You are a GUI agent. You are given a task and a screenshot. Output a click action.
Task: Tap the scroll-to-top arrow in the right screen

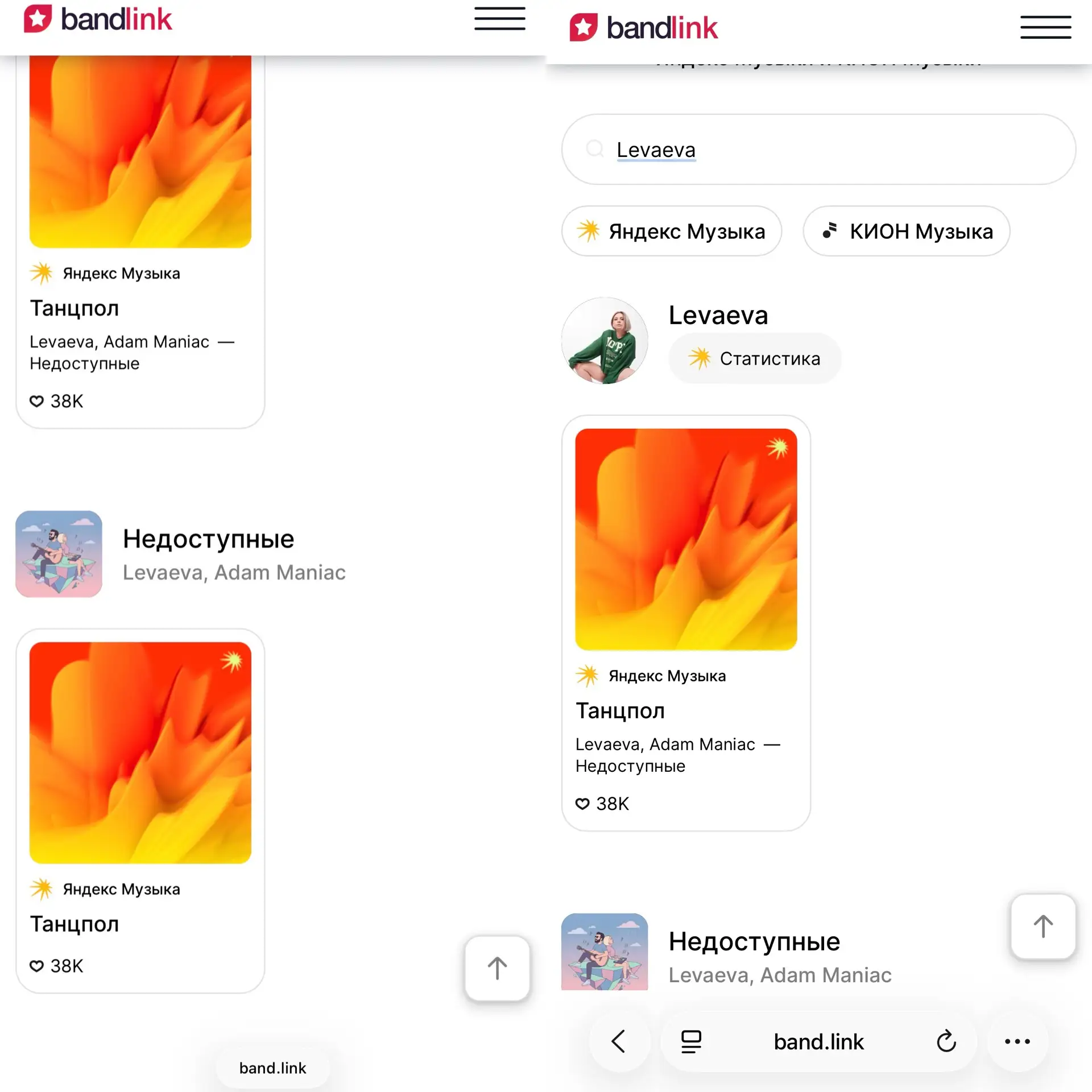coord(1043,926)
